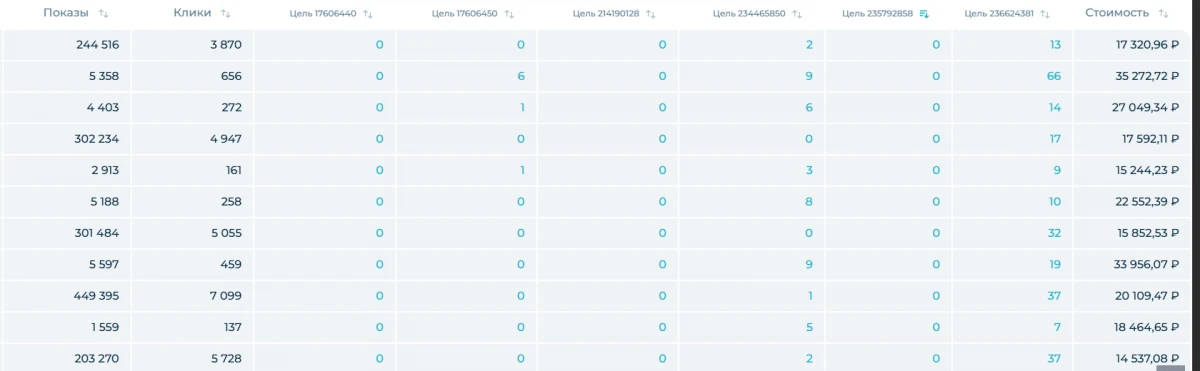Screen dimensions: 1200x371
Task: Open the goal value 13 link
Action: [x=1056, y=45]
